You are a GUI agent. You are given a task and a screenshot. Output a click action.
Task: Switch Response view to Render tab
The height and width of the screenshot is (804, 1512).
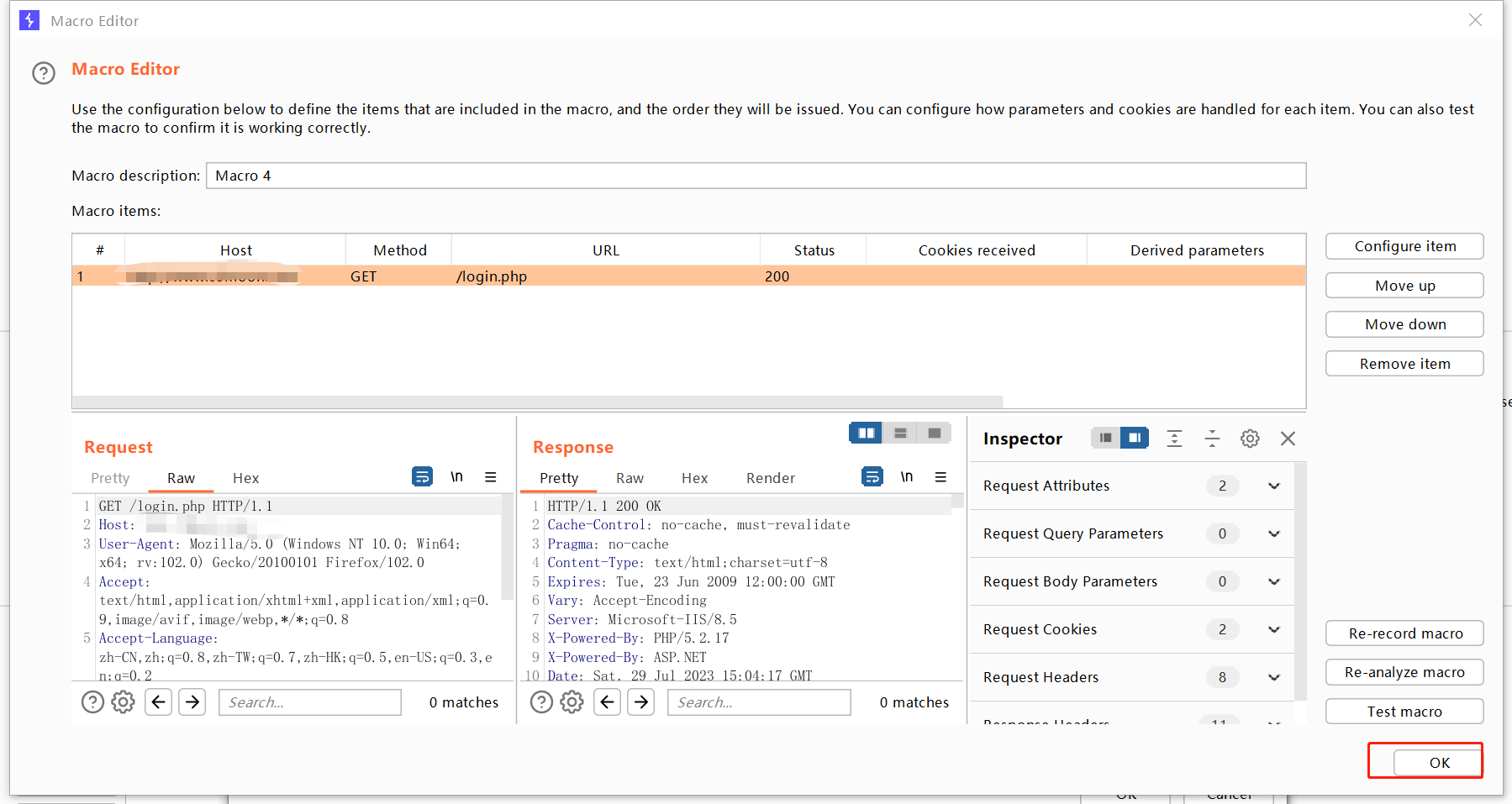(770, 478)
